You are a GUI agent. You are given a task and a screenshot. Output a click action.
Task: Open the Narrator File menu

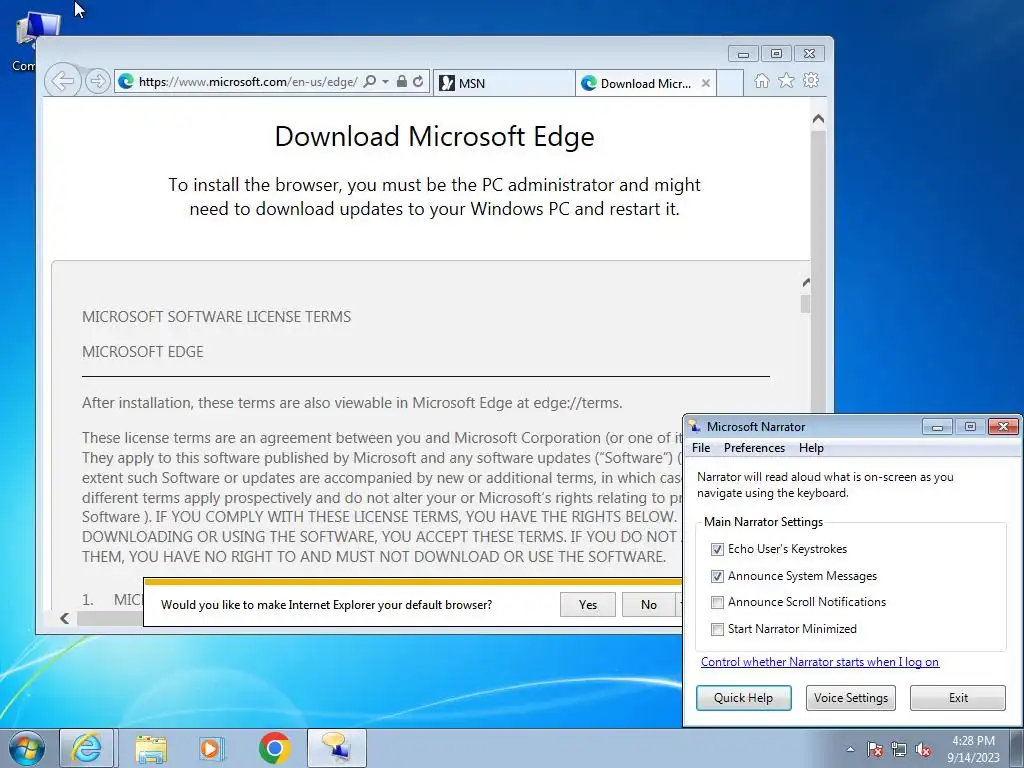point(701,448)
